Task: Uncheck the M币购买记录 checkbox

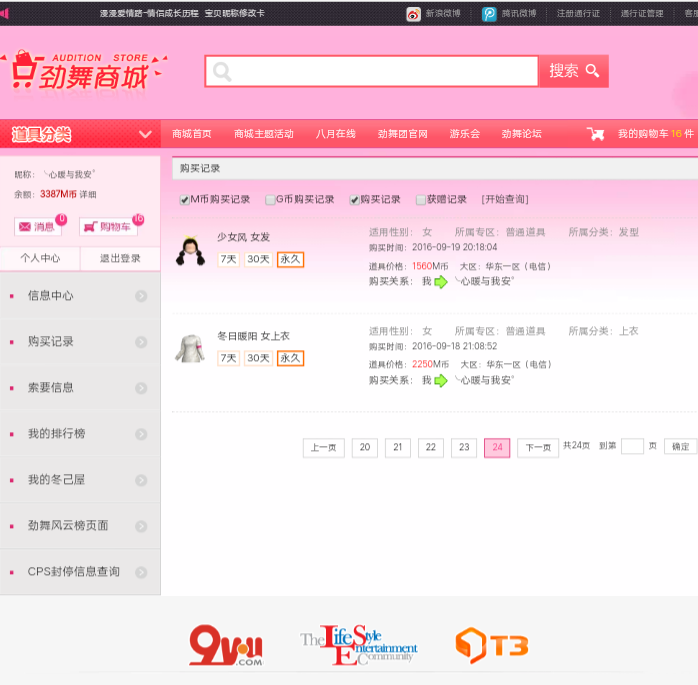Action: 184,200
